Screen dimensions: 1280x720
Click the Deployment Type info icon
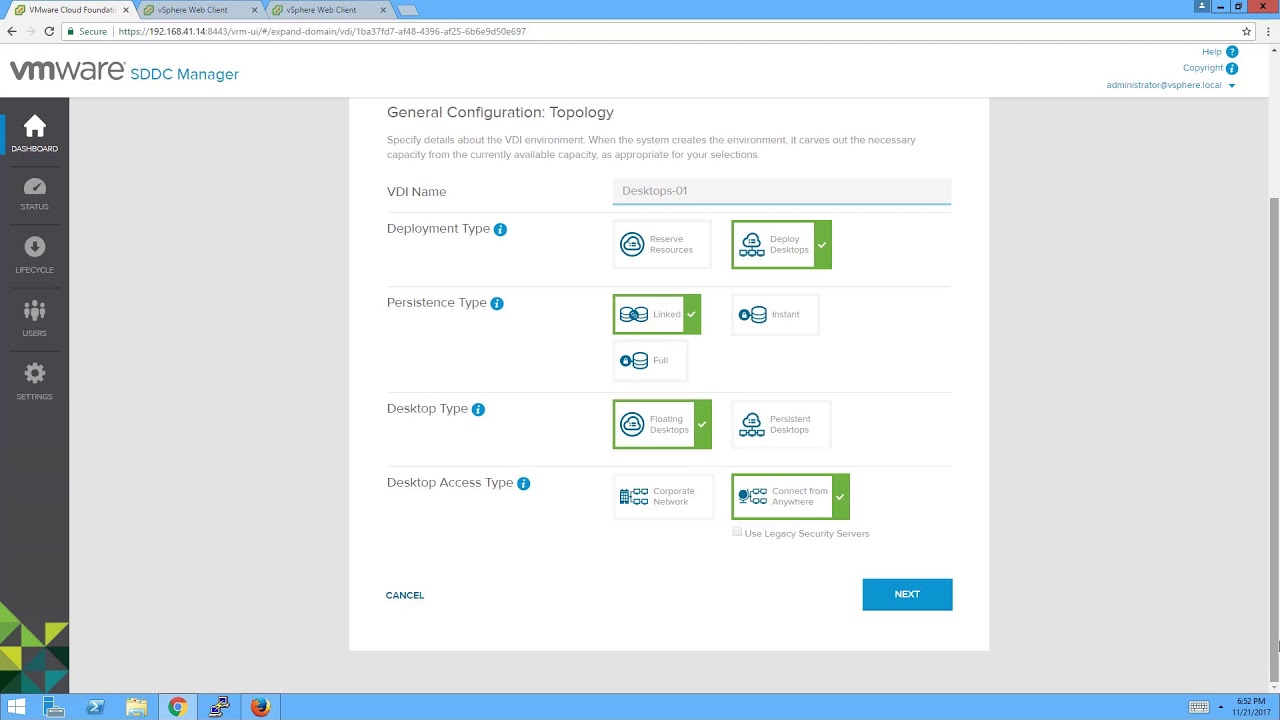click(500, 229)
